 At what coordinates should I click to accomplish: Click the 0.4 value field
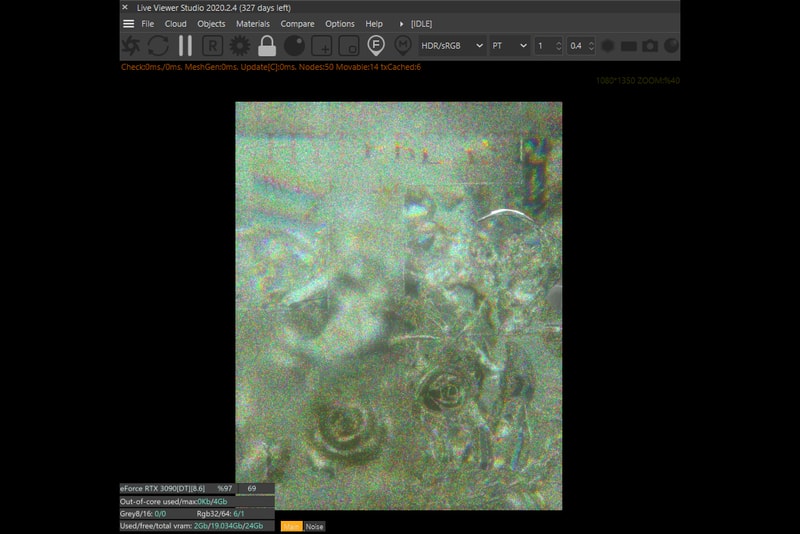575,46
